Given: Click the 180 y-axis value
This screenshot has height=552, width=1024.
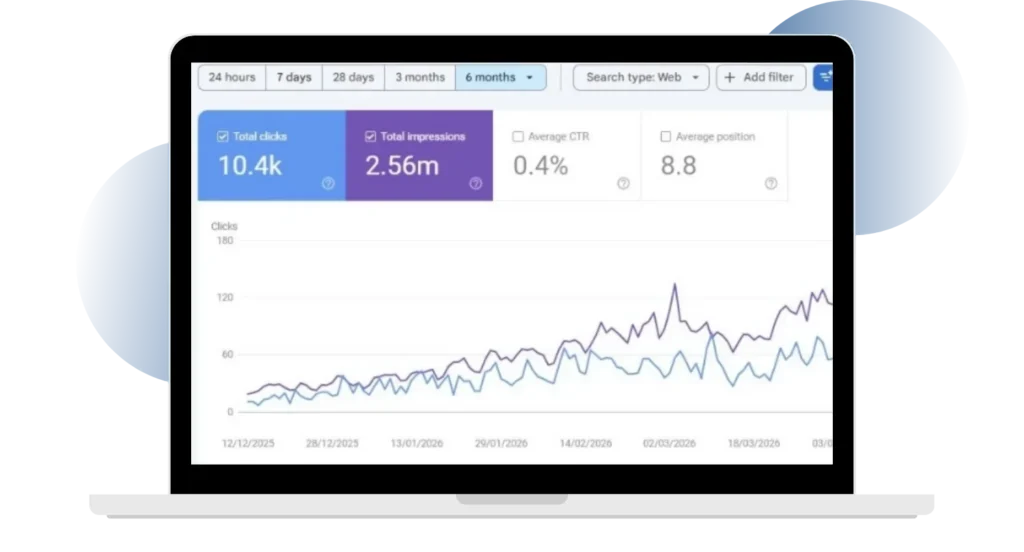Looking at the screenshot, I should (225, 240).
